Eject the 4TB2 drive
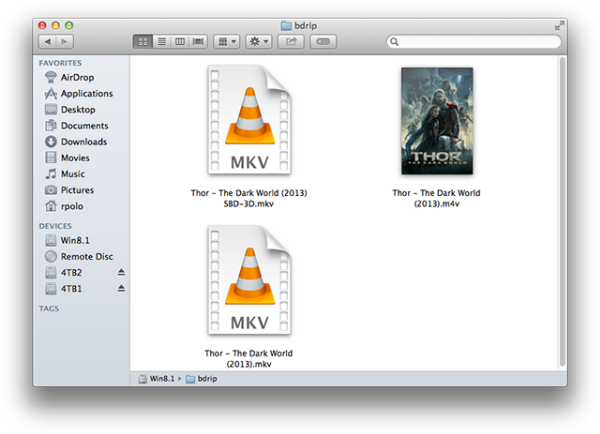This screenshot has width=600, height=434. click(x=121, y=272)
